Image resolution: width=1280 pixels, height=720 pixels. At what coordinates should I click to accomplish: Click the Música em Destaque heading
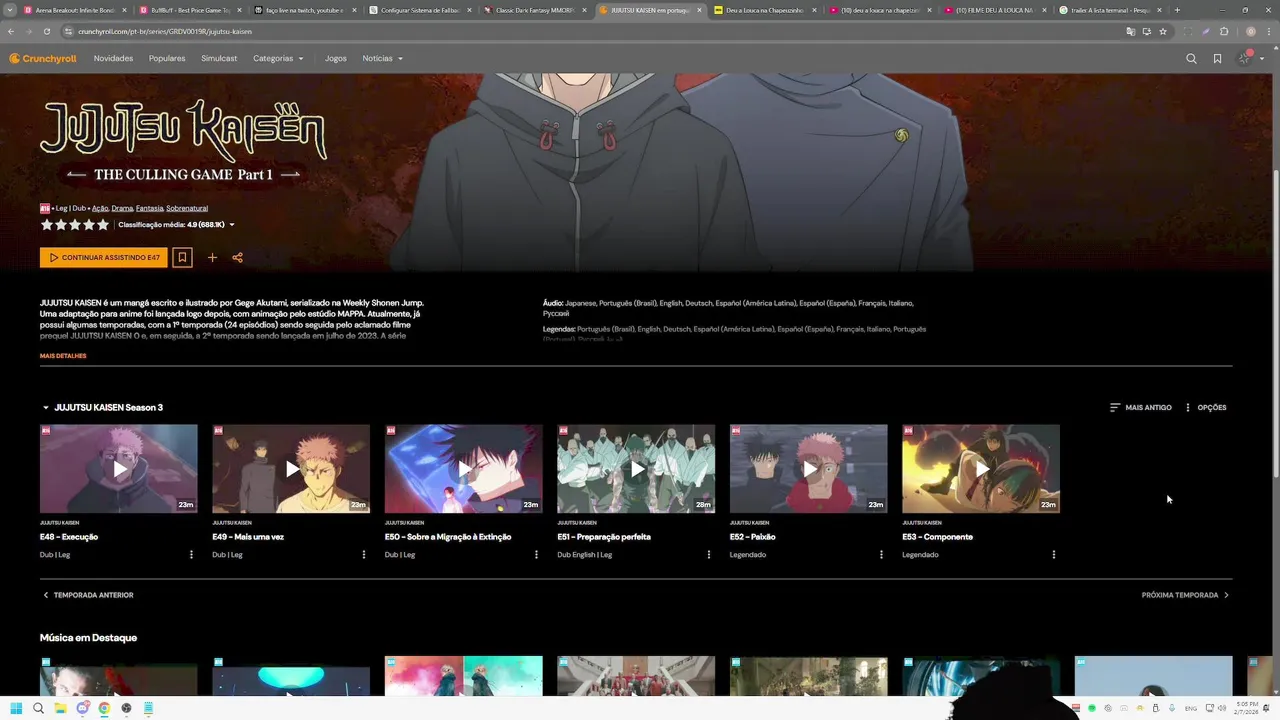tap(88, 638)
